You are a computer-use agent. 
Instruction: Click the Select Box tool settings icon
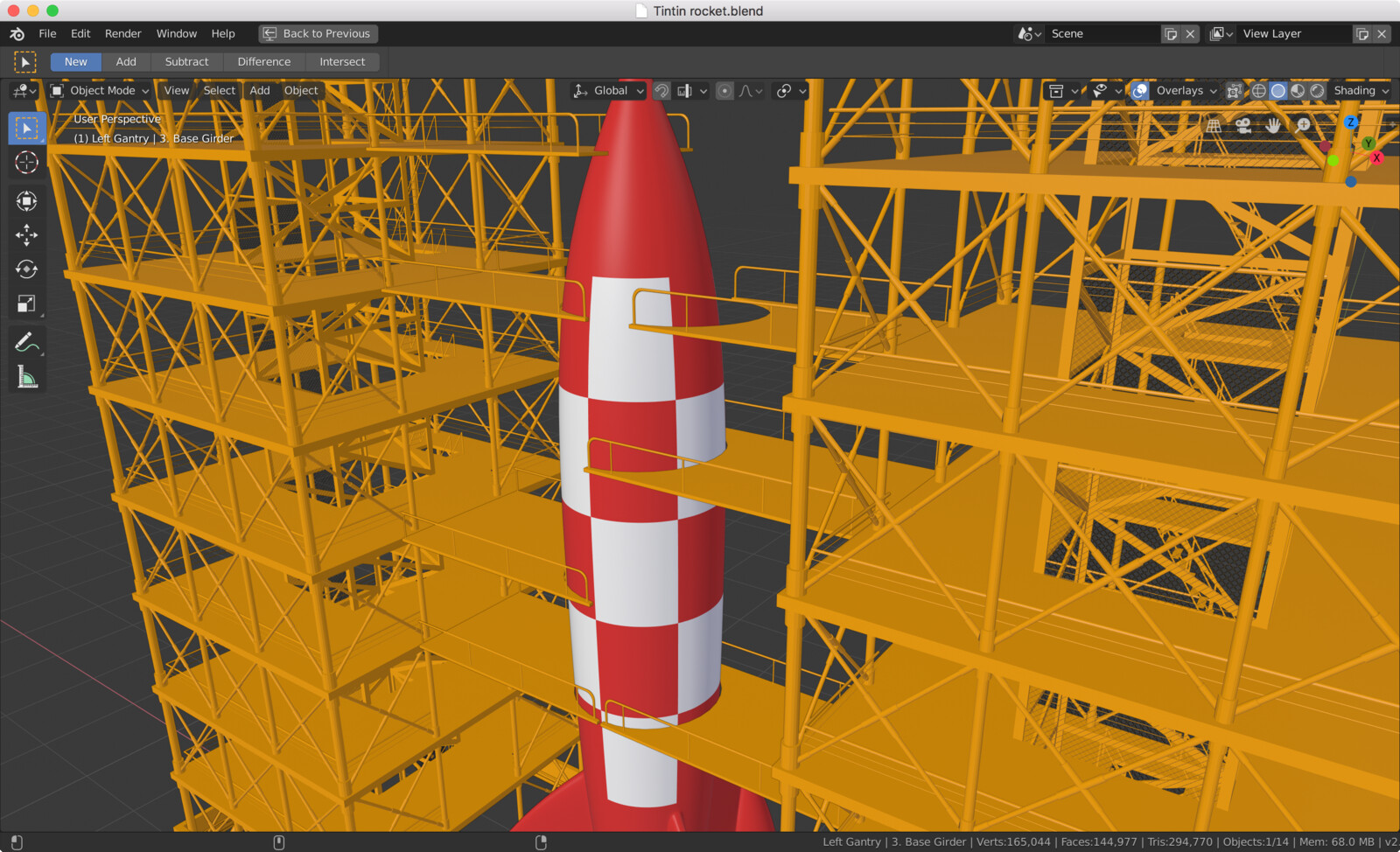[x=24, y=62]
